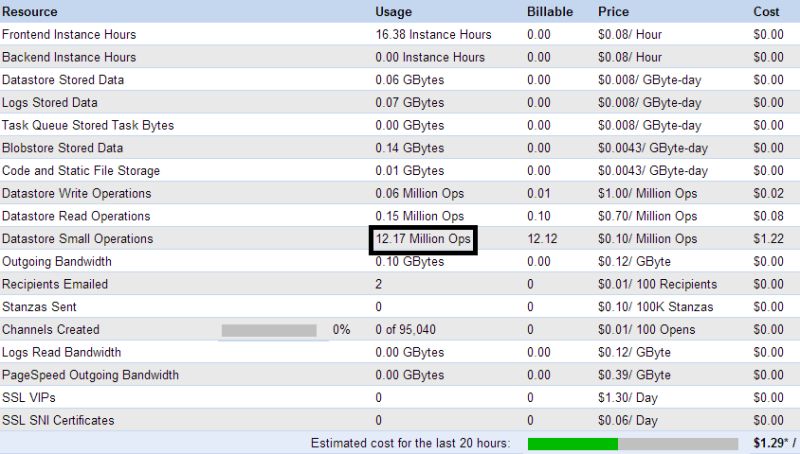This screenshot has width=800, height=454.
Task: Click the $0.02 cost value
Action: point(768,193)
